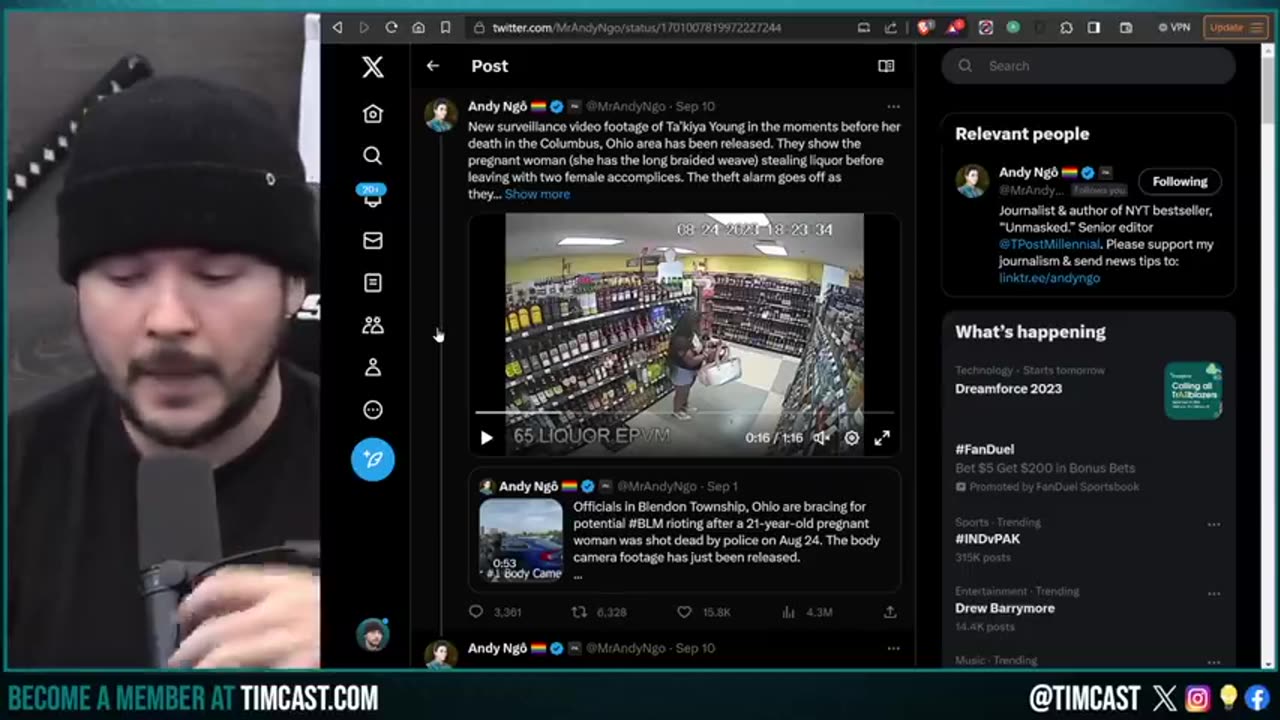This screenshot has width=1280, height=720.
Task: Click the X Search field
Action: click(x=1088, y=66)
